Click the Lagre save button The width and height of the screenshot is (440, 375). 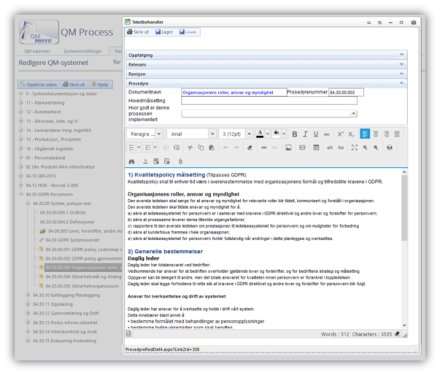164,32
